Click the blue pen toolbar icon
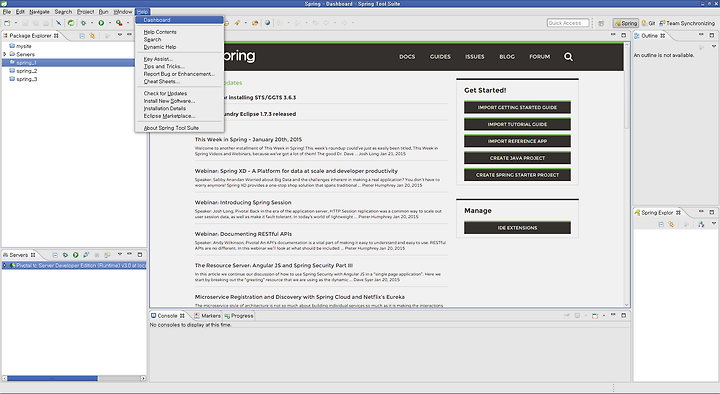This screenshot has height=394, width=720. tap(58, 23)
